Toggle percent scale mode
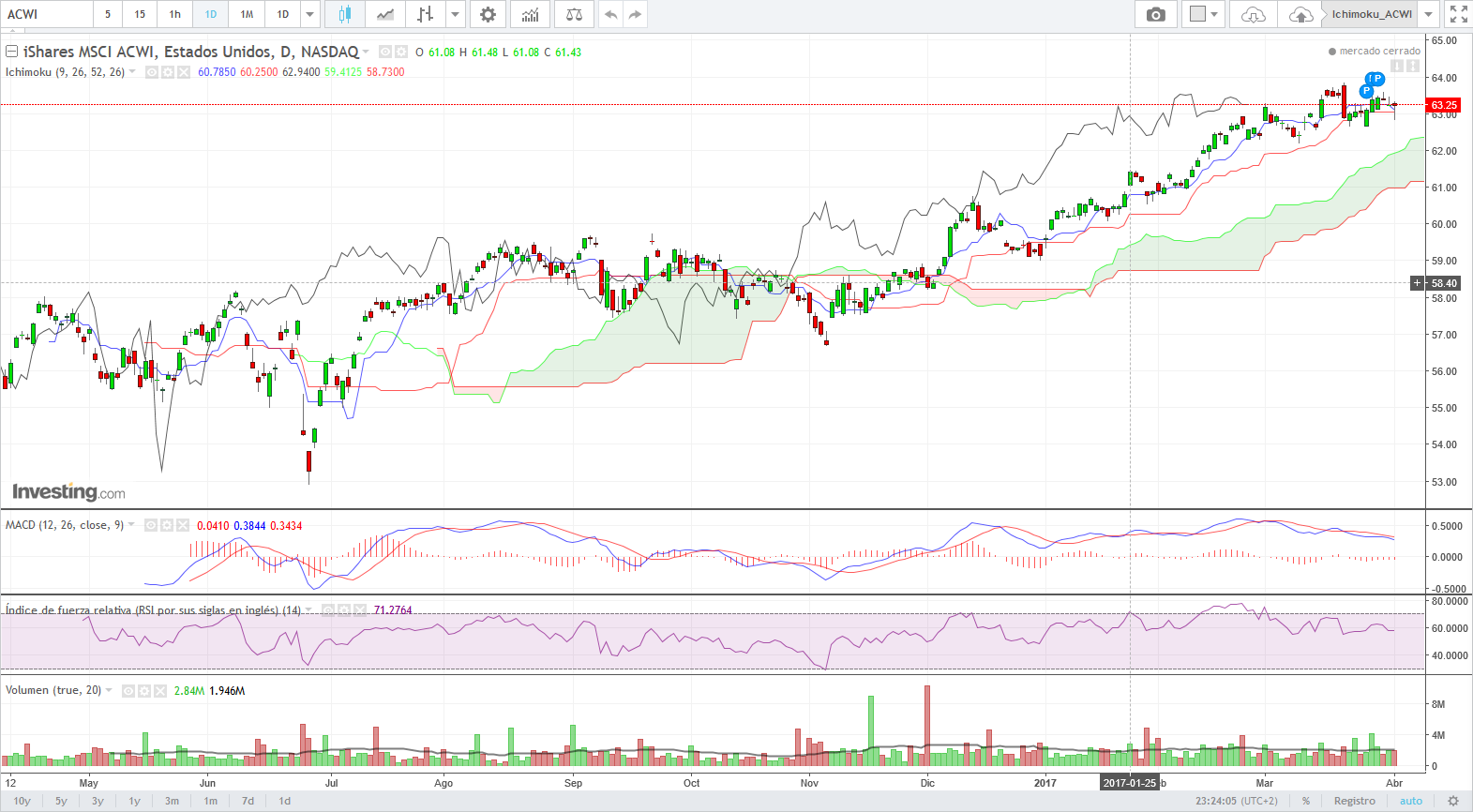 coord(1306,801)
